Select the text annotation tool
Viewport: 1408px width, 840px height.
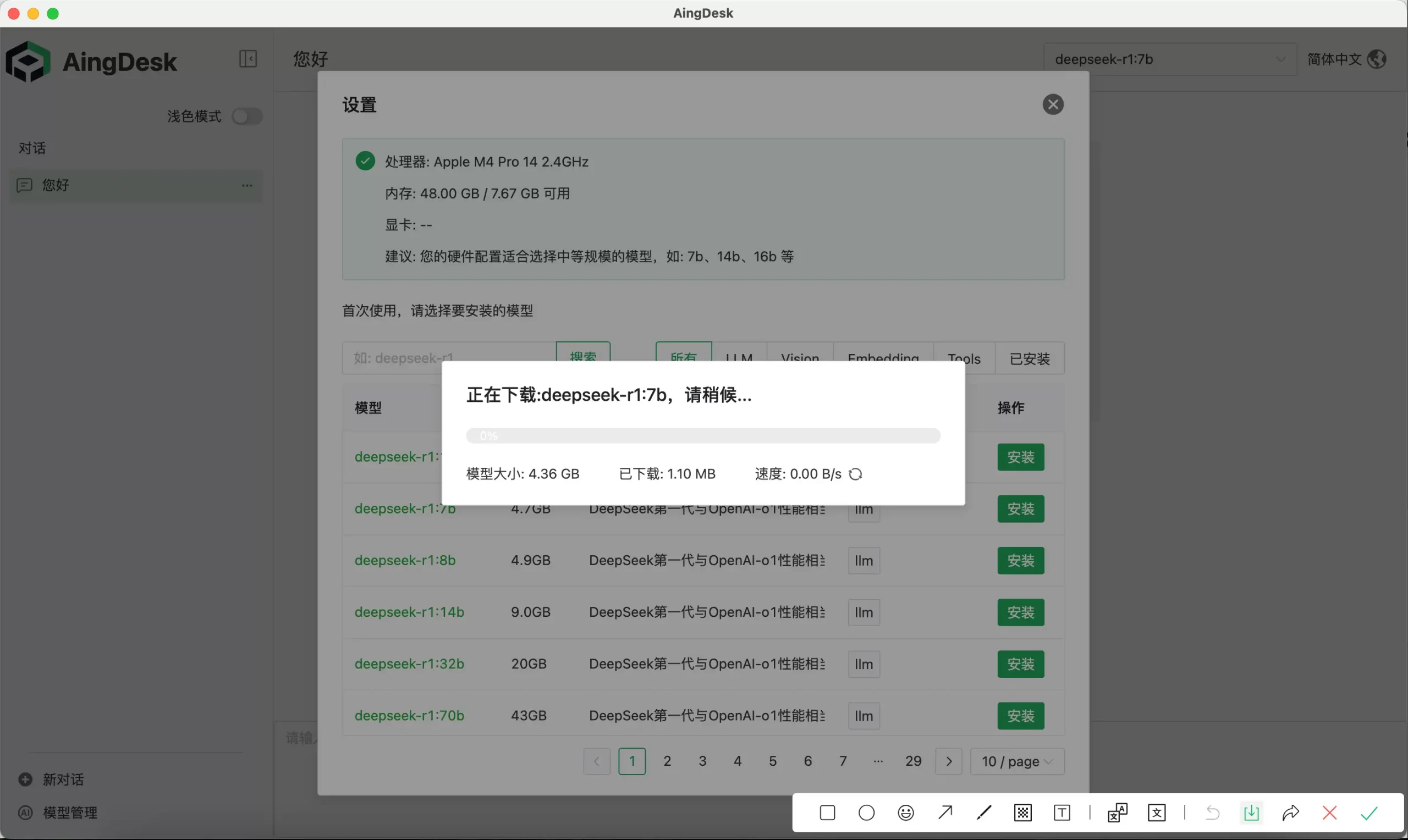(x=1061, y=813)
